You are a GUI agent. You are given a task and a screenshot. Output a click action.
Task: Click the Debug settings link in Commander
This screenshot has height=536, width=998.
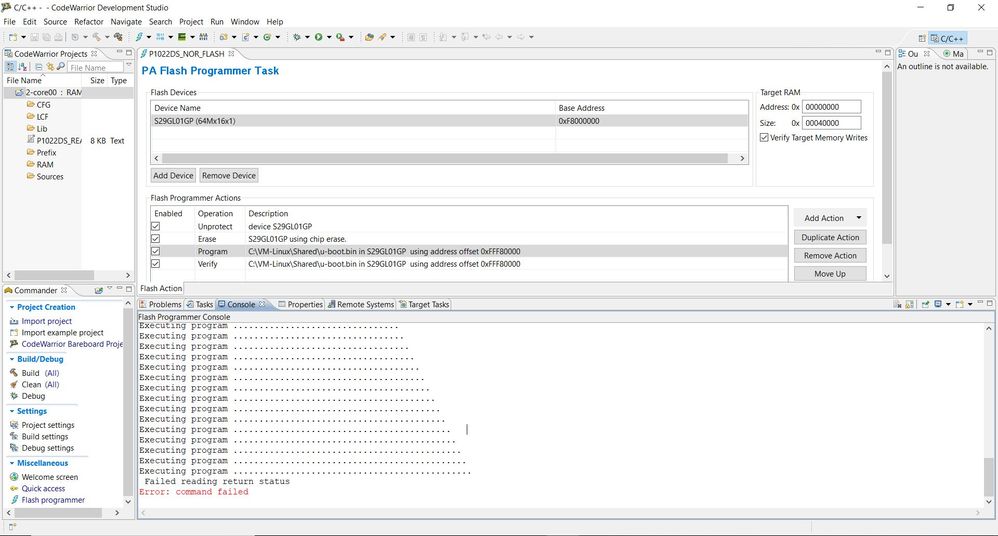(x=48, y=448)
